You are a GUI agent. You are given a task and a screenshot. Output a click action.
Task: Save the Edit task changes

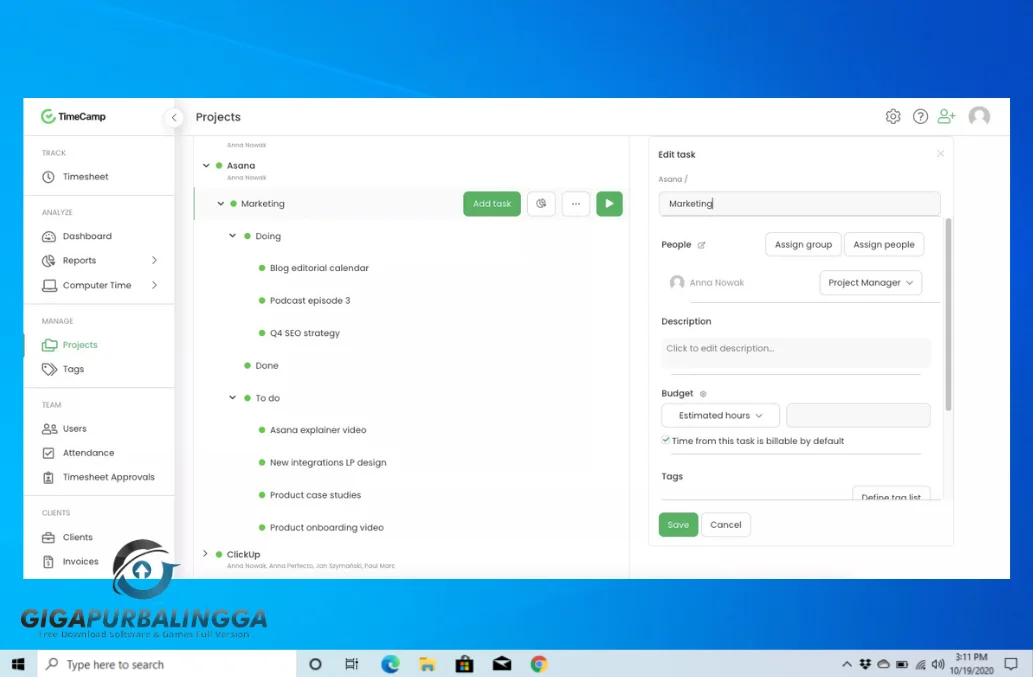tap(678, 524)
